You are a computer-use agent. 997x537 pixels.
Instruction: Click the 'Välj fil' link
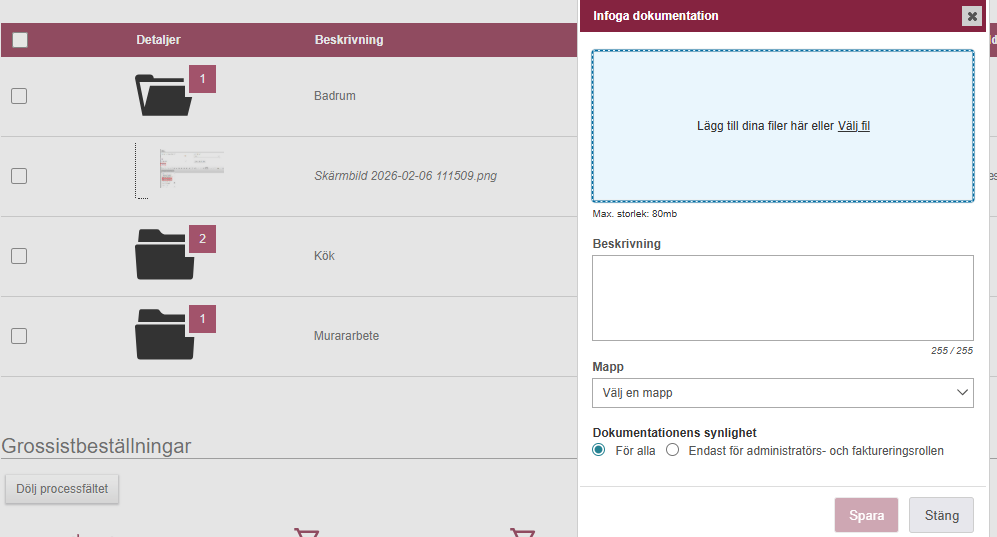pyautogui.click(x=853, y=126)
